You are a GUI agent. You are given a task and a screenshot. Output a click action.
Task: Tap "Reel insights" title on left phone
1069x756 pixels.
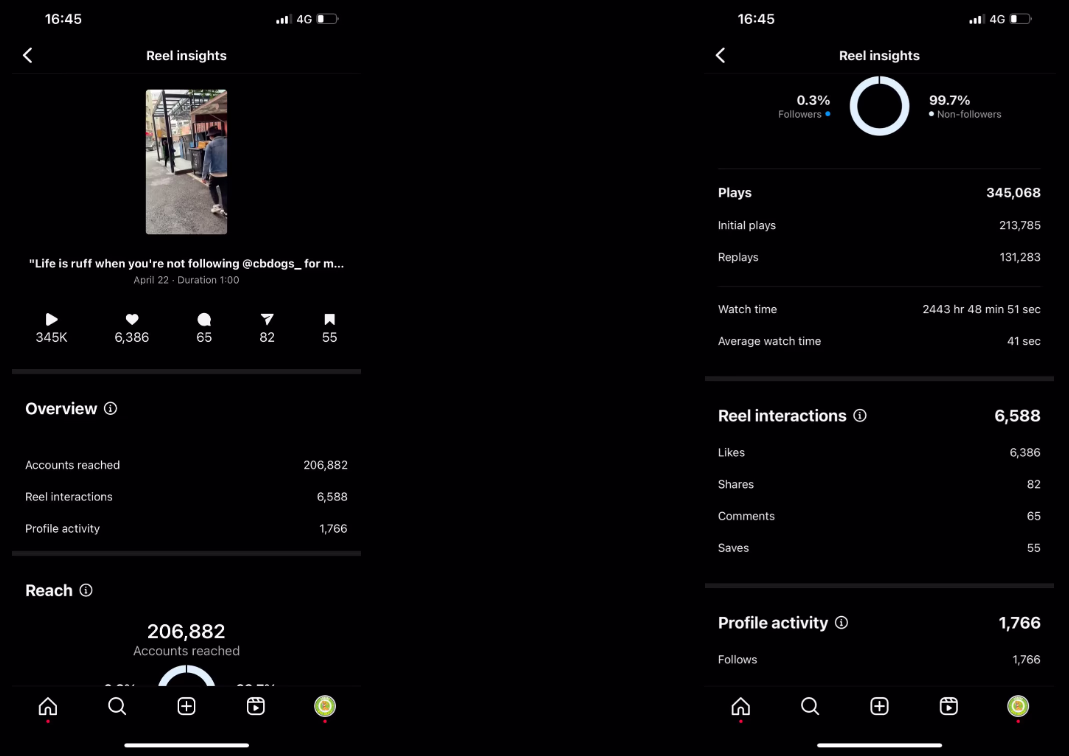click(x=186, y=56)
